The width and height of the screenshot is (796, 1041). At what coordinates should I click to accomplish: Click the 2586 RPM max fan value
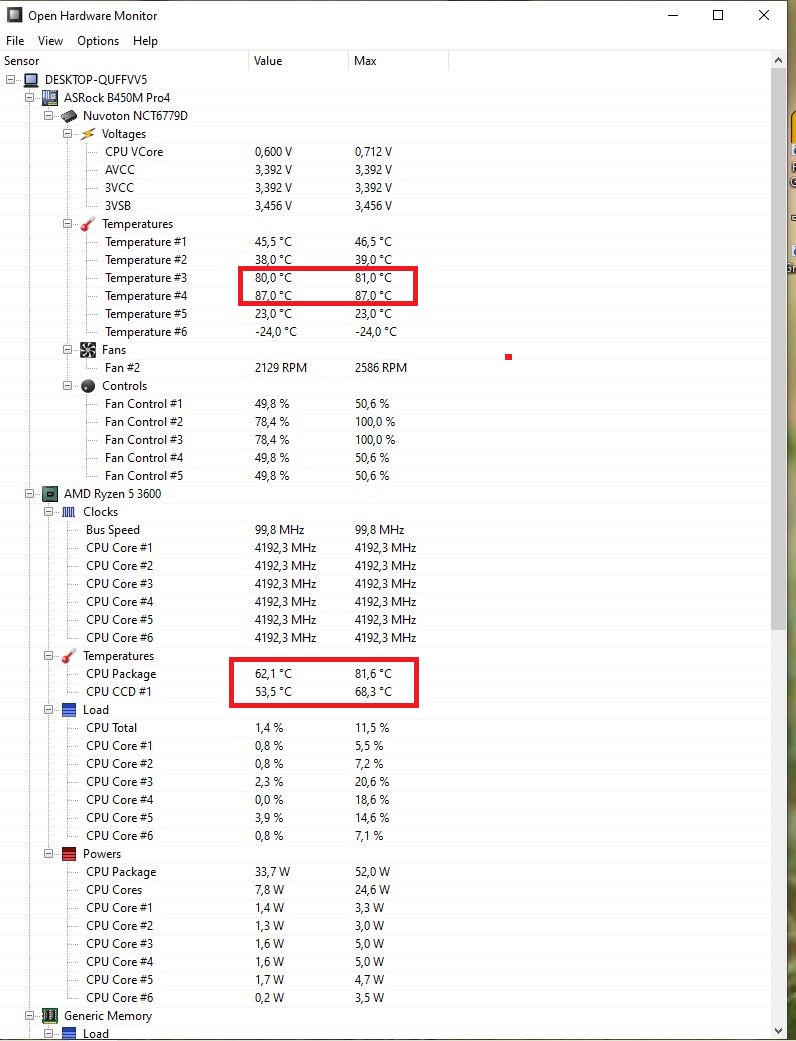pyautogui.click(x=380, y=368)
